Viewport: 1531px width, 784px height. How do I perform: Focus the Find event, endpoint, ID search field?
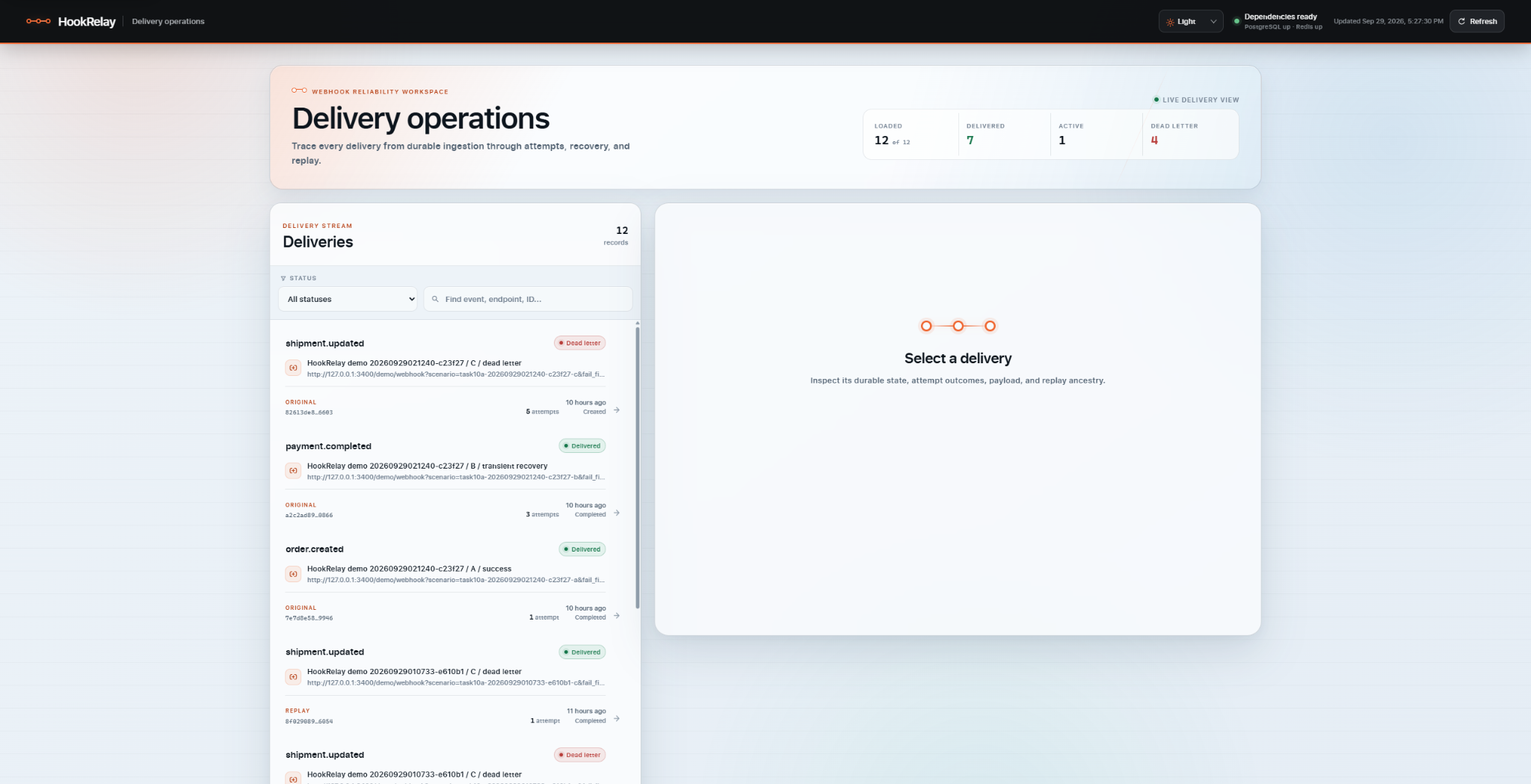(x=528, y=299)
